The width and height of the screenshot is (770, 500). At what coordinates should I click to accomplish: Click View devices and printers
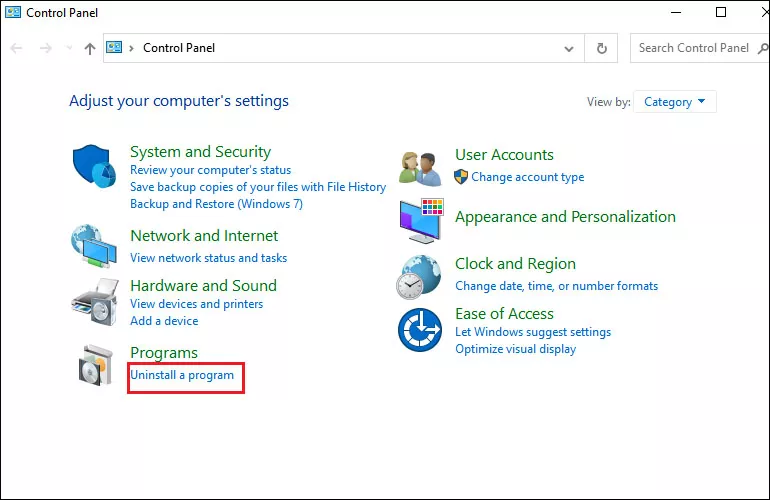coord(196,304)
